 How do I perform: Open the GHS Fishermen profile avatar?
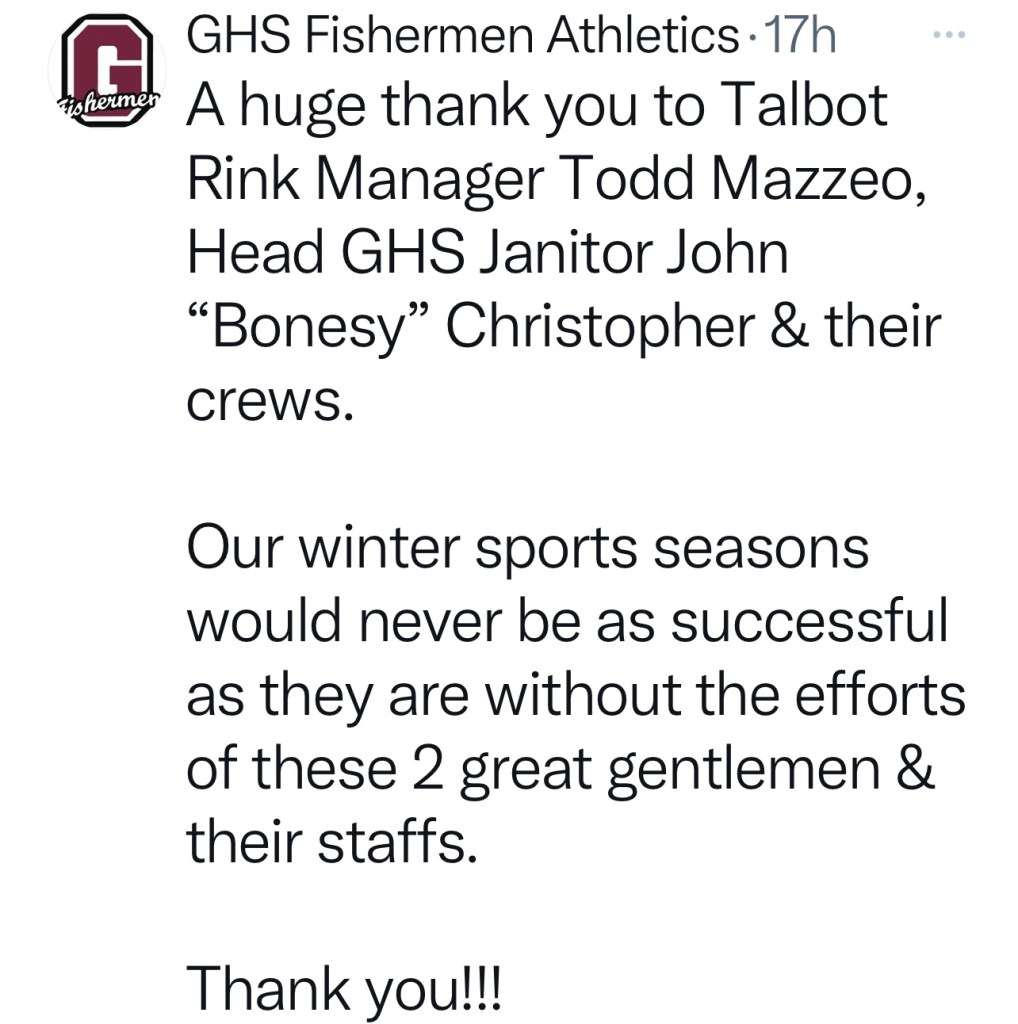tap(108, 75)
